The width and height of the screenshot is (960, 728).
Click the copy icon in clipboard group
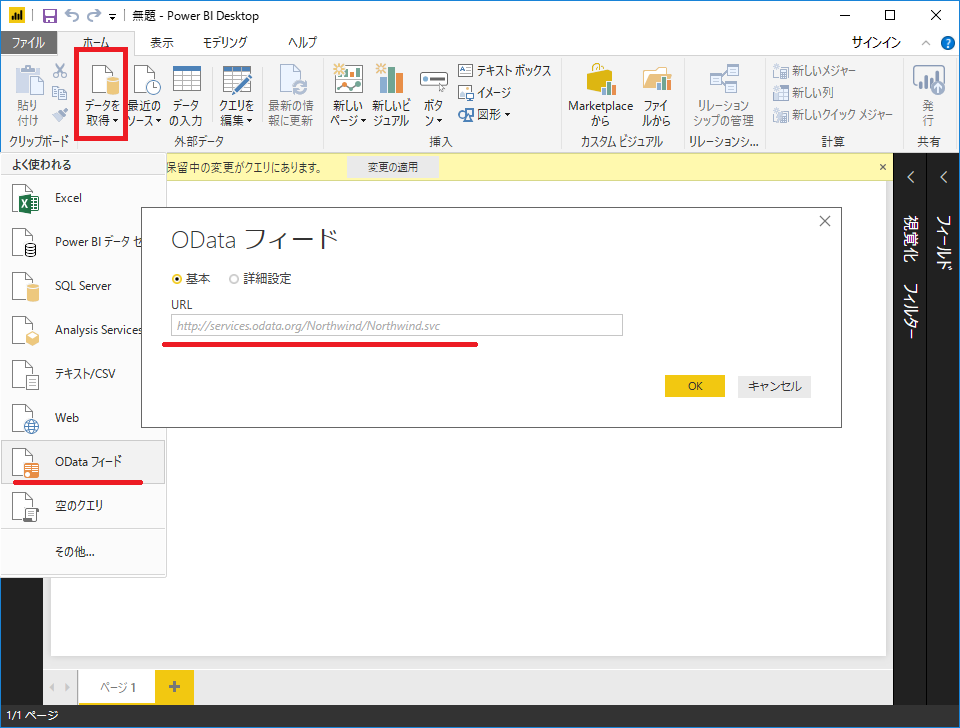[60, 92]
